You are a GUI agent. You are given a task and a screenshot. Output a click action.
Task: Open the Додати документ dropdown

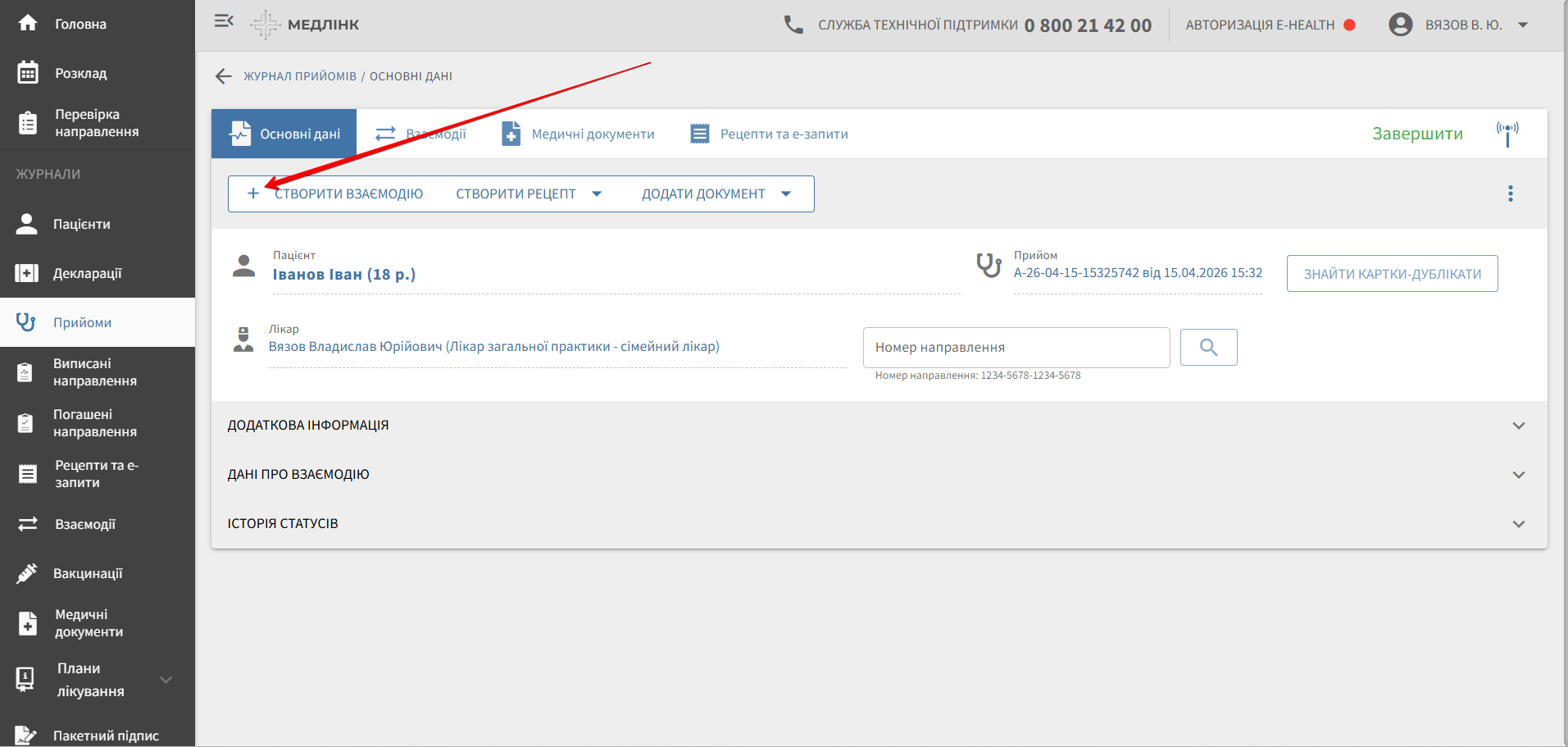tap(716, 194)
